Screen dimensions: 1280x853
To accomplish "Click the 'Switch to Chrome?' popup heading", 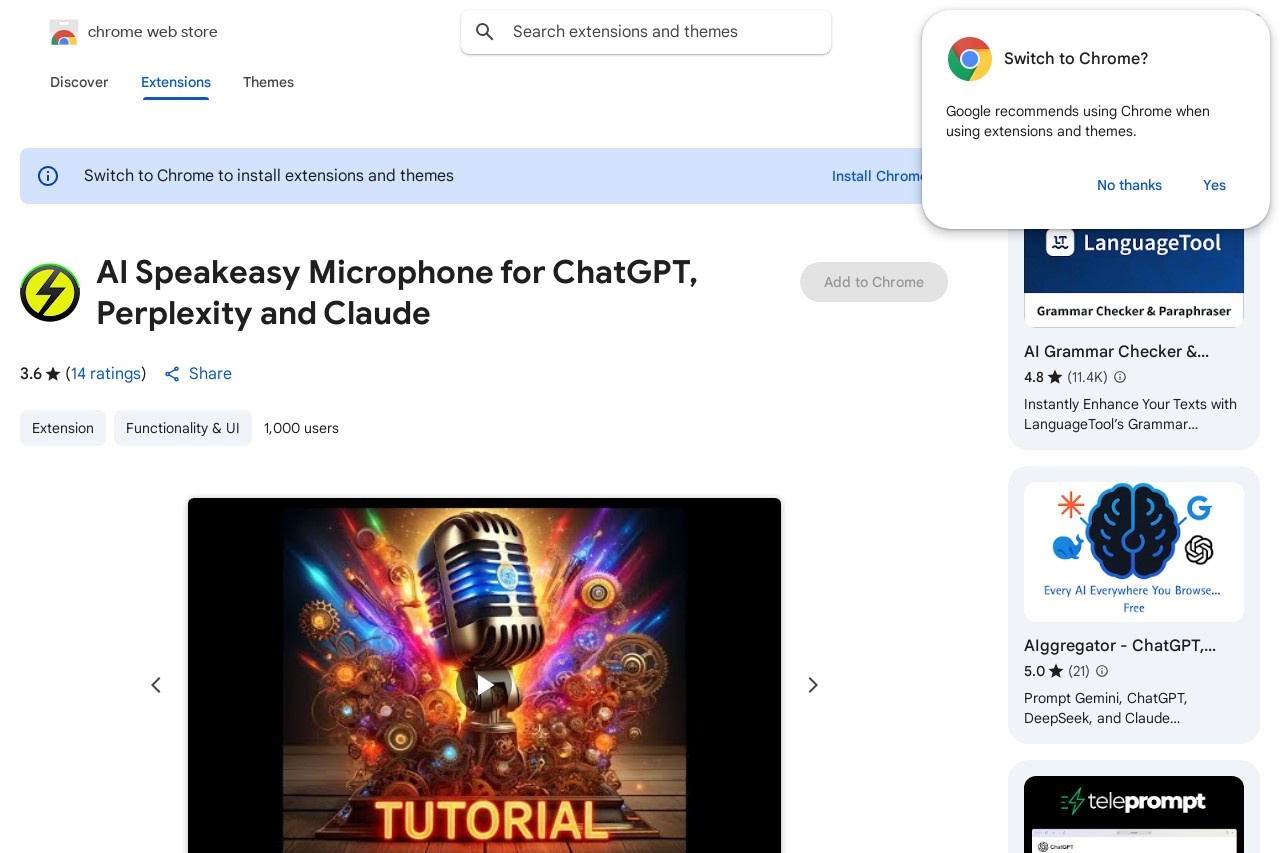I will (x=1076, y=59).
